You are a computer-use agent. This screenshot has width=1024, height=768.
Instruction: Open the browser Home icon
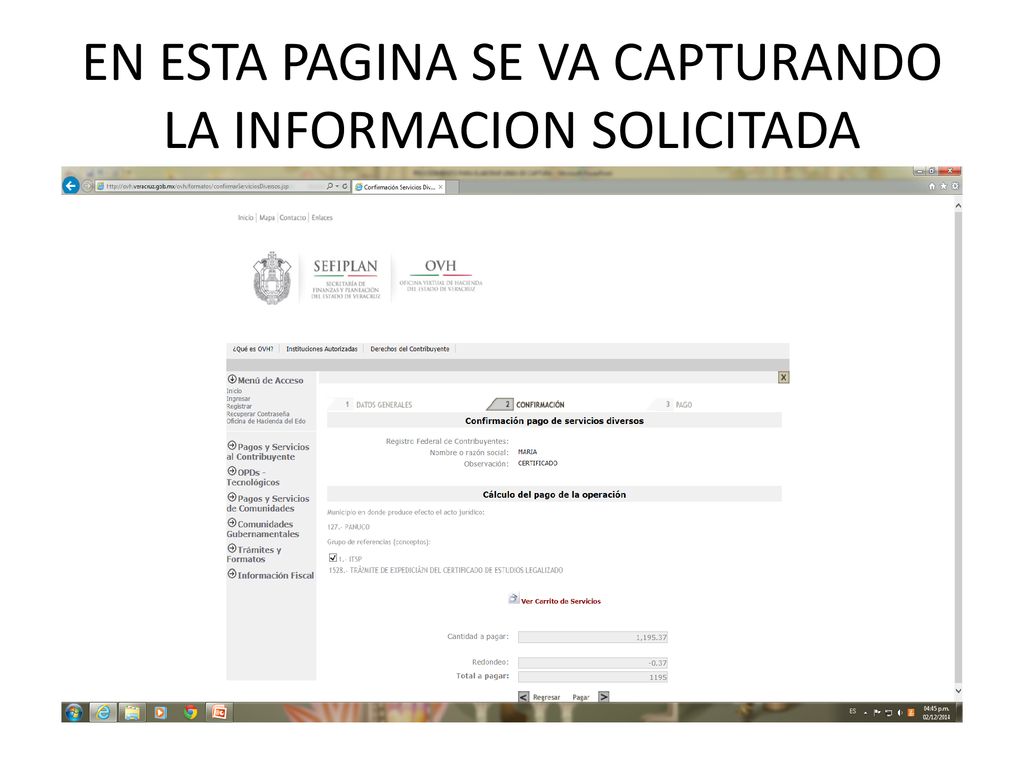coord(932,187)
